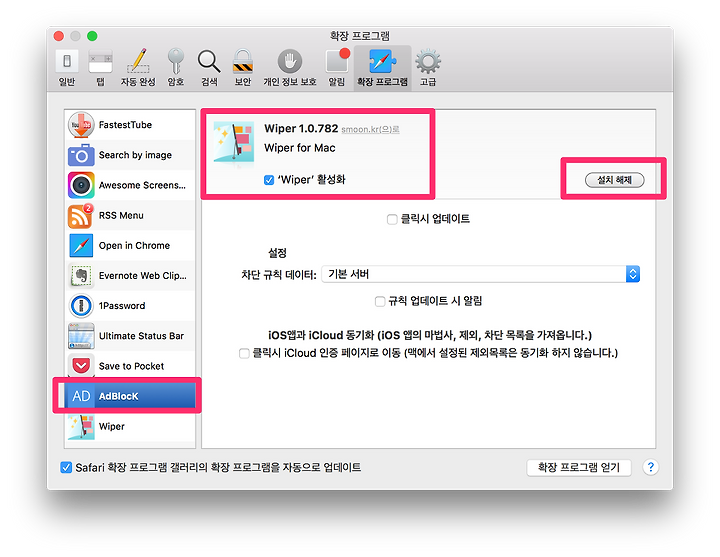
Task: Open the 일반 (General) preferences icon
Action: coord(67,61)
